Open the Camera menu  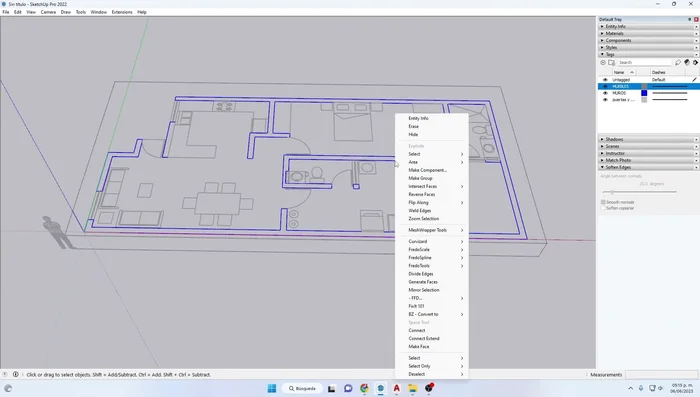tap(48, 12)
